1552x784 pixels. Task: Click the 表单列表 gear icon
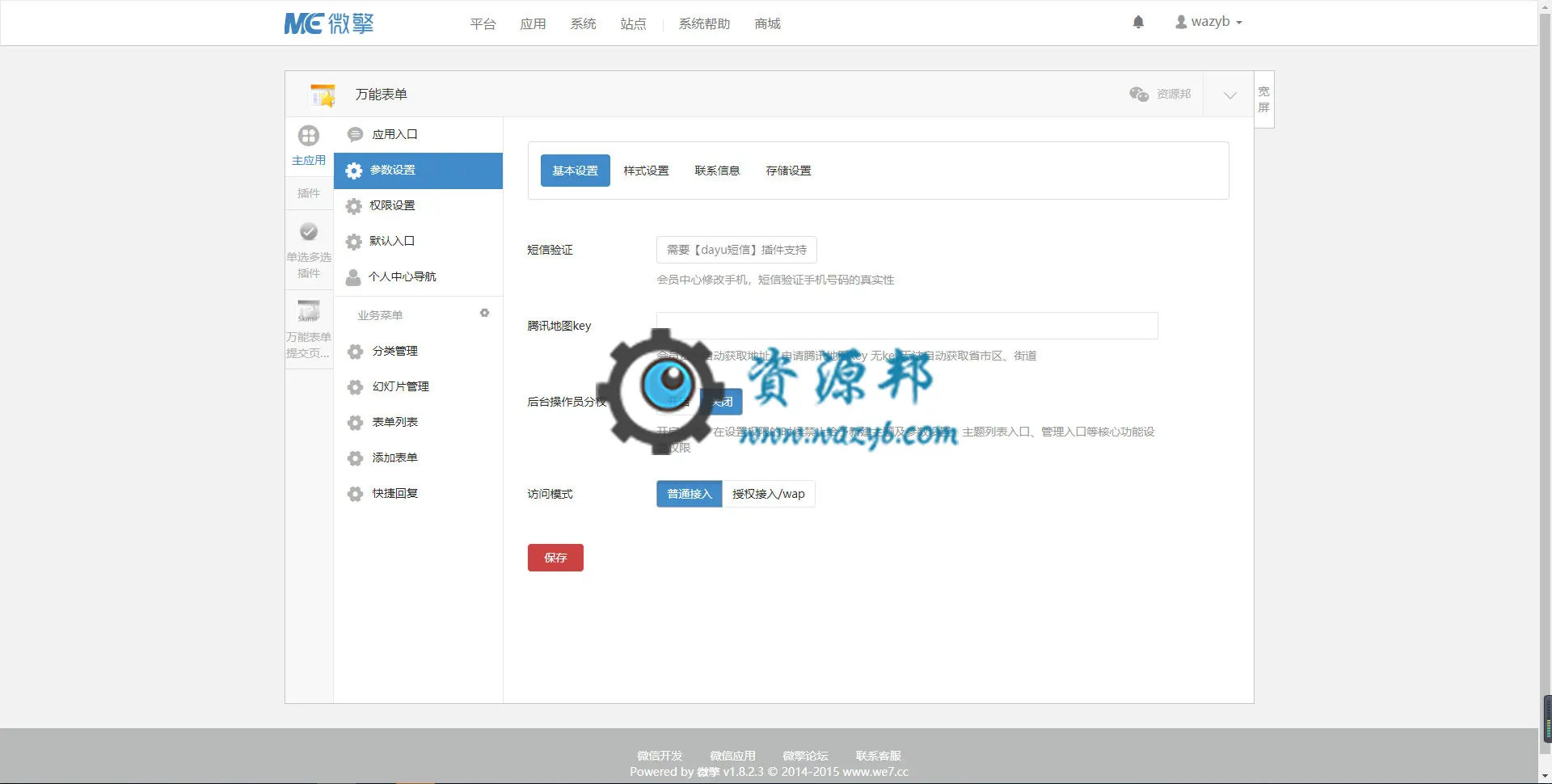click(x=355, y=423)
